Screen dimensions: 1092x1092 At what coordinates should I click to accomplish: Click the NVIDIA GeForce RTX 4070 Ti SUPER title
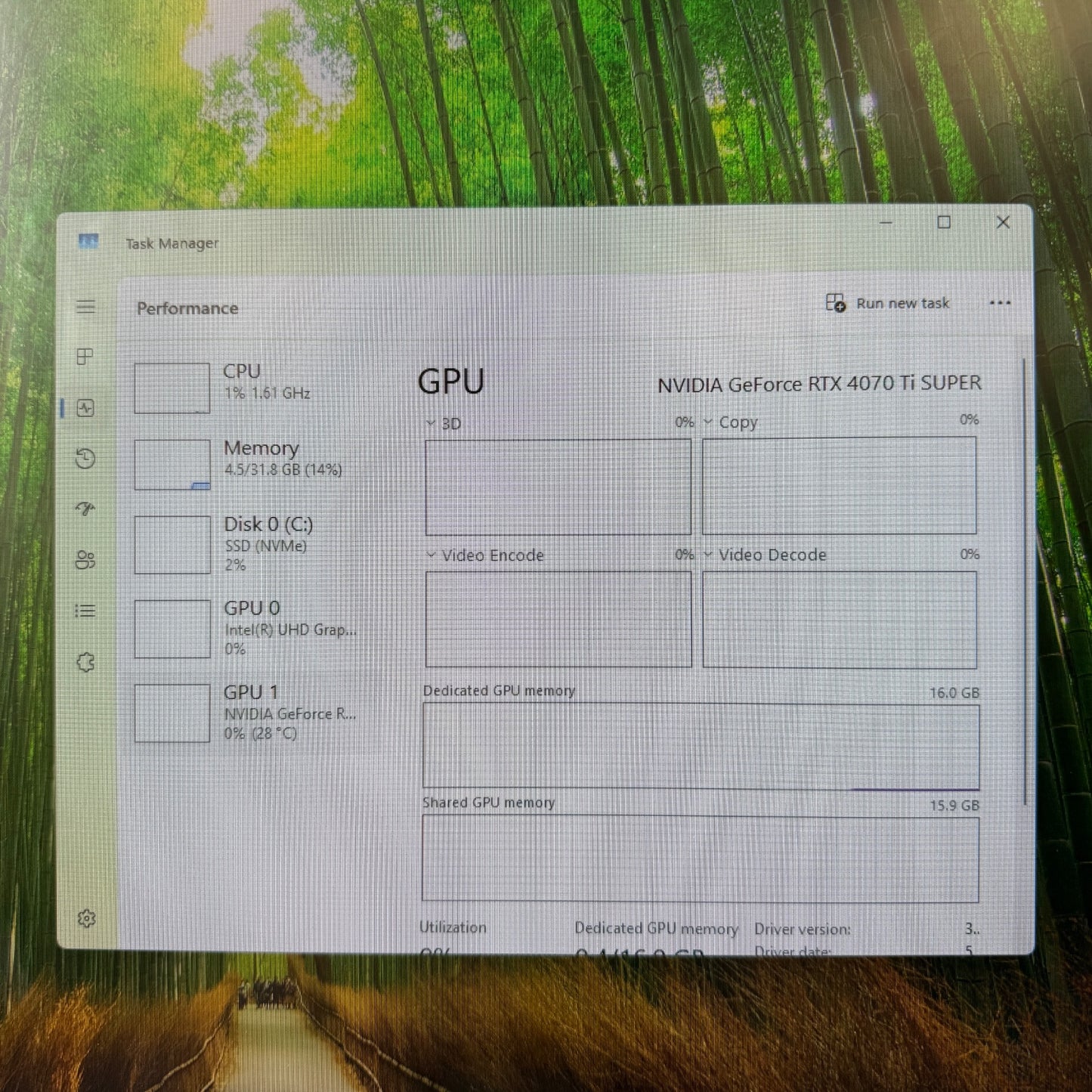[819, 384]
